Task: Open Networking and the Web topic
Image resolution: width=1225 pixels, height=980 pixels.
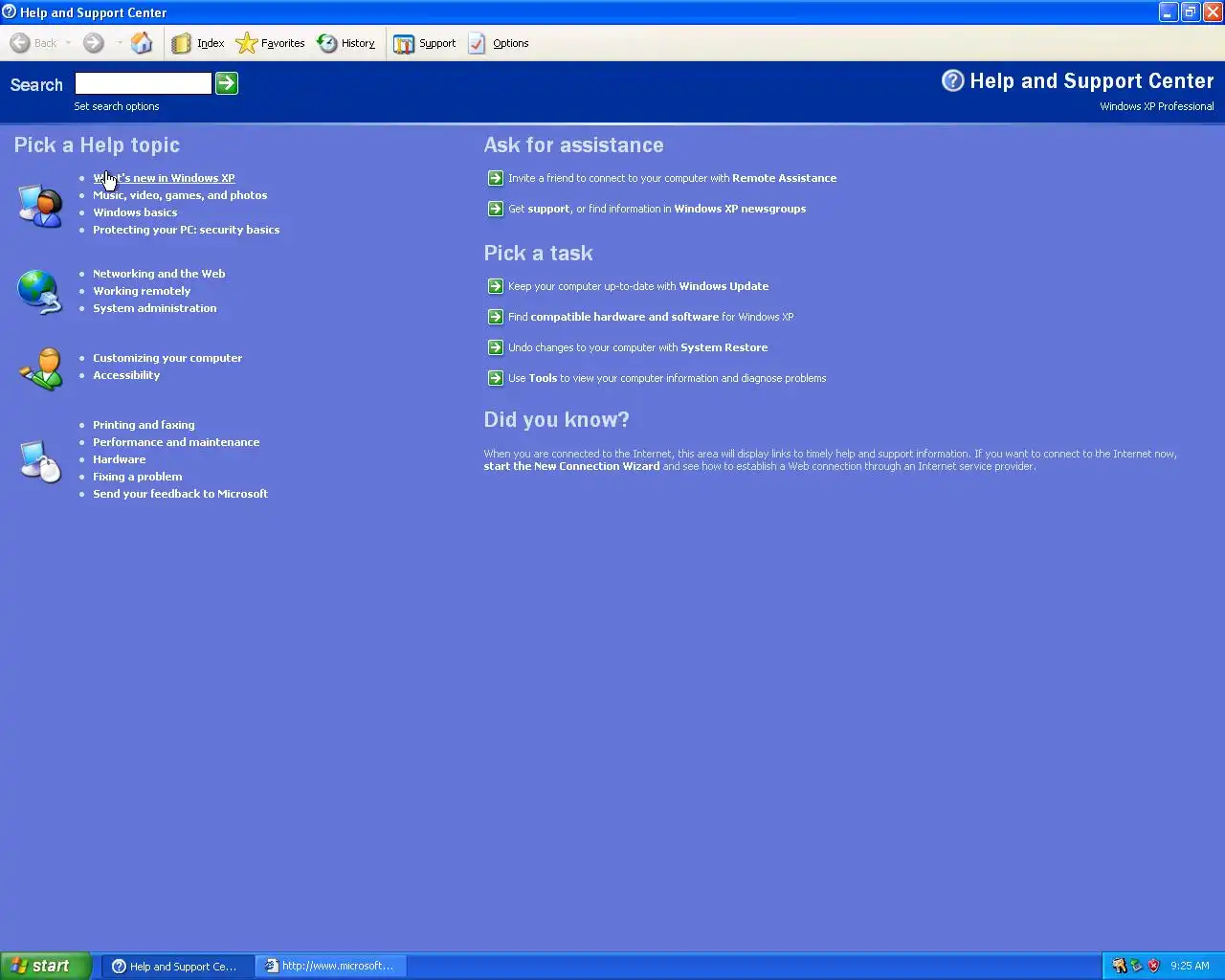Action: 159,274
